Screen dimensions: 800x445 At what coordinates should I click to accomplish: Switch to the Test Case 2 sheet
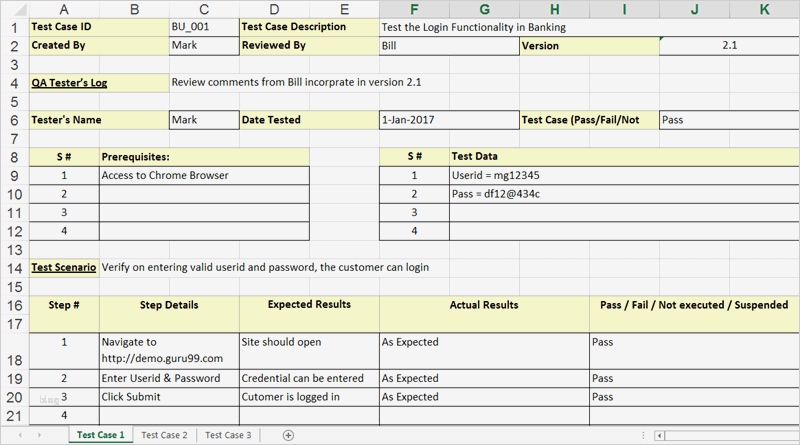point(164,435)
